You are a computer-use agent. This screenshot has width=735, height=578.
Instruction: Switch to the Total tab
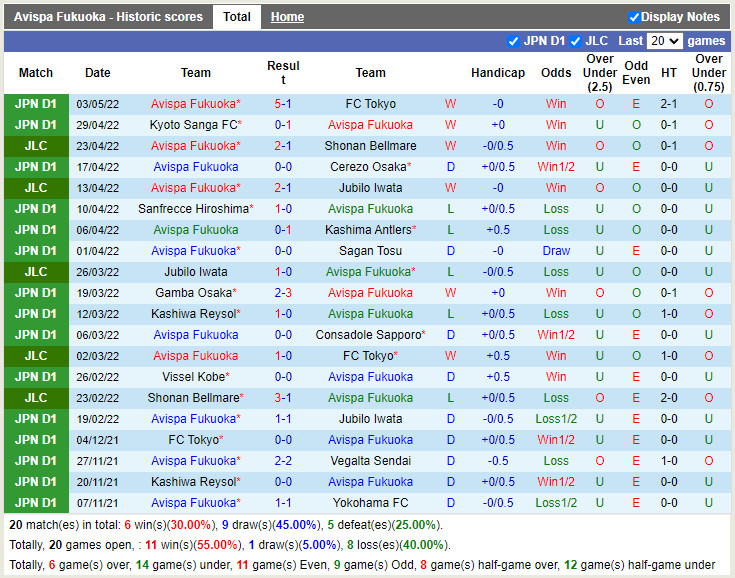[237, 17]
